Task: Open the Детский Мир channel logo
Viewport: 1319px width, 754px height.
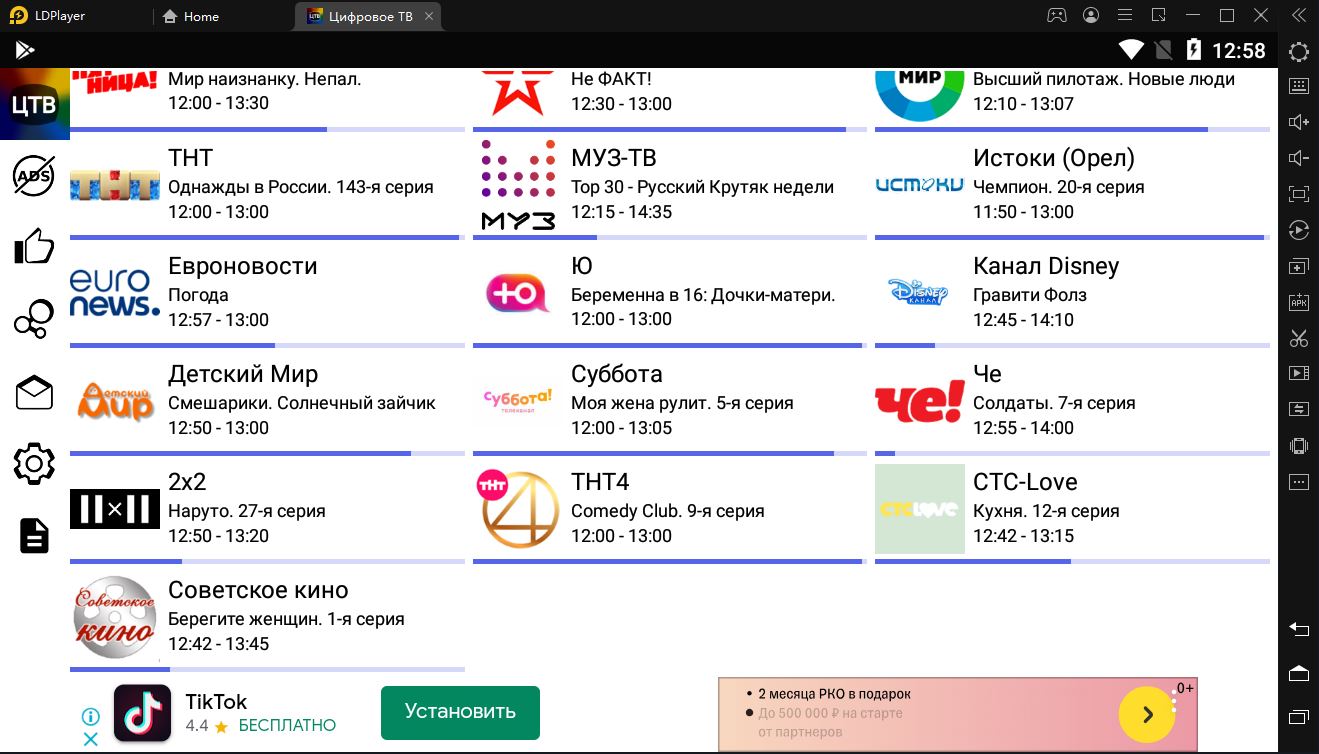Action: click(115, 401)
